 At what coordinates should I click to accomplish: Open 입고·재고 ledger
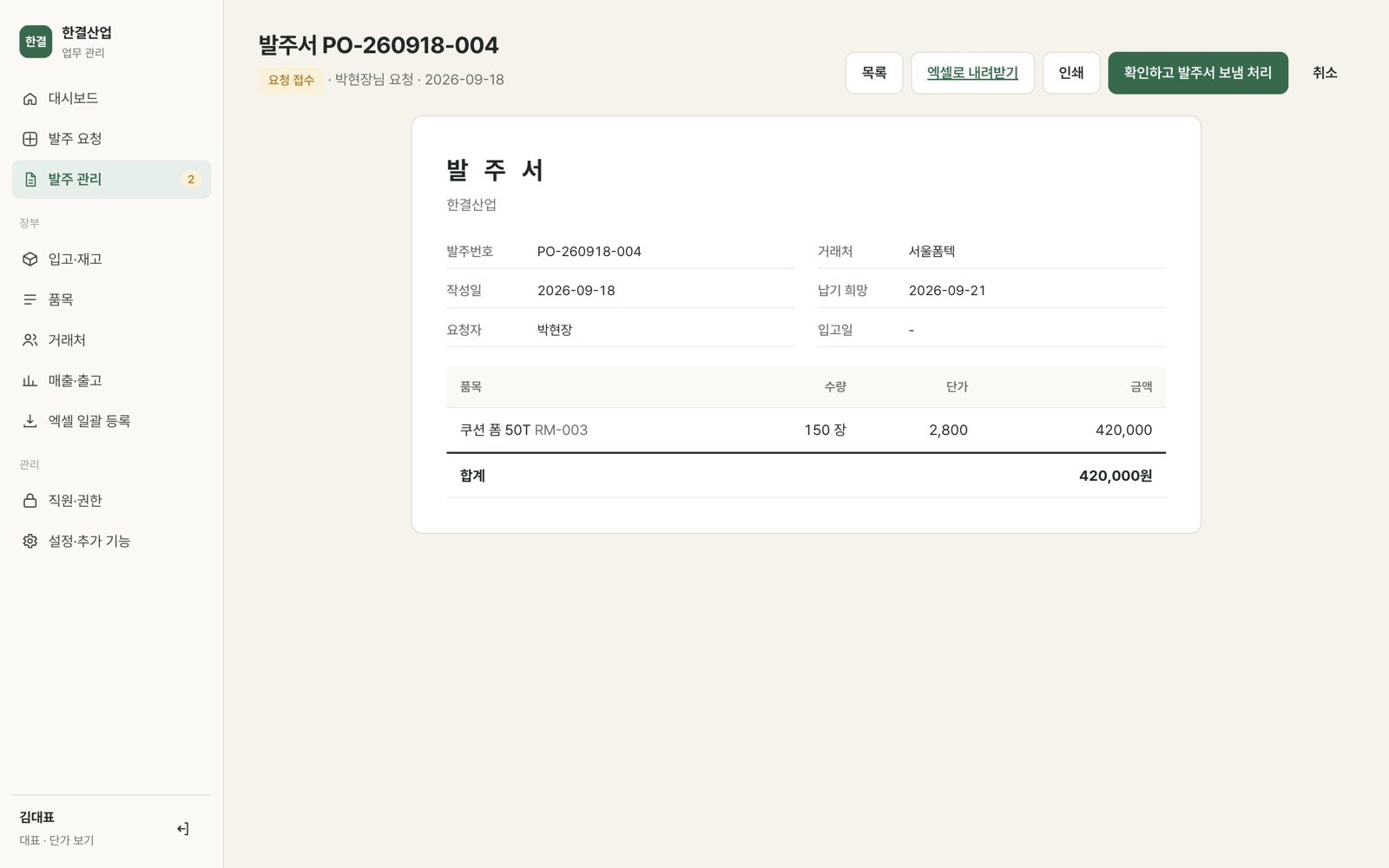point(111,259)
